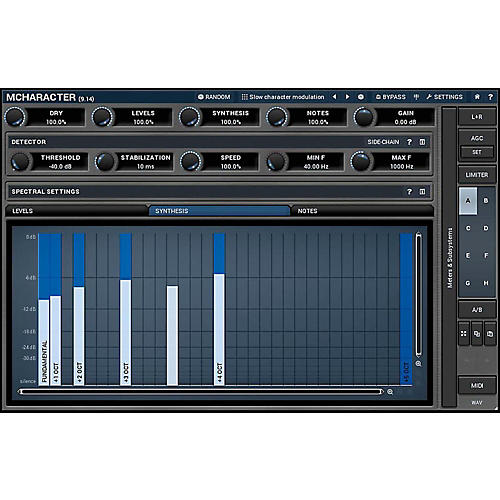Select preset slot A
The height and width of the screenshot is (500, 500).
click(x=468, y=201)
